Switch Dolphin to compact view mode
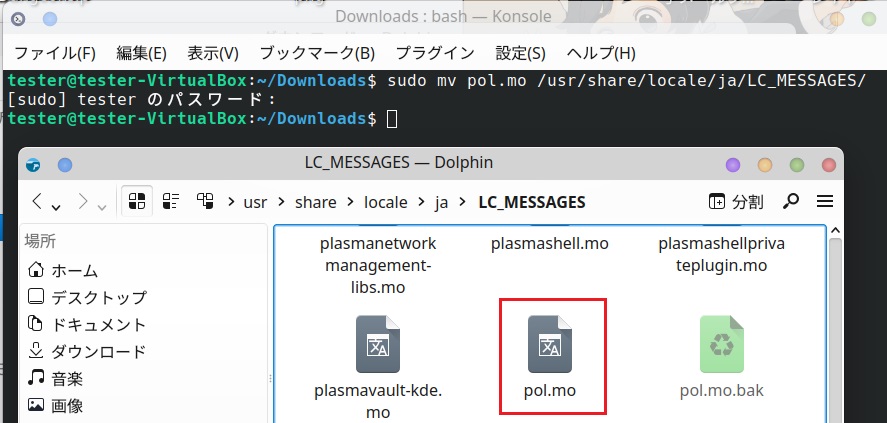887x423 pixels. 171,201
